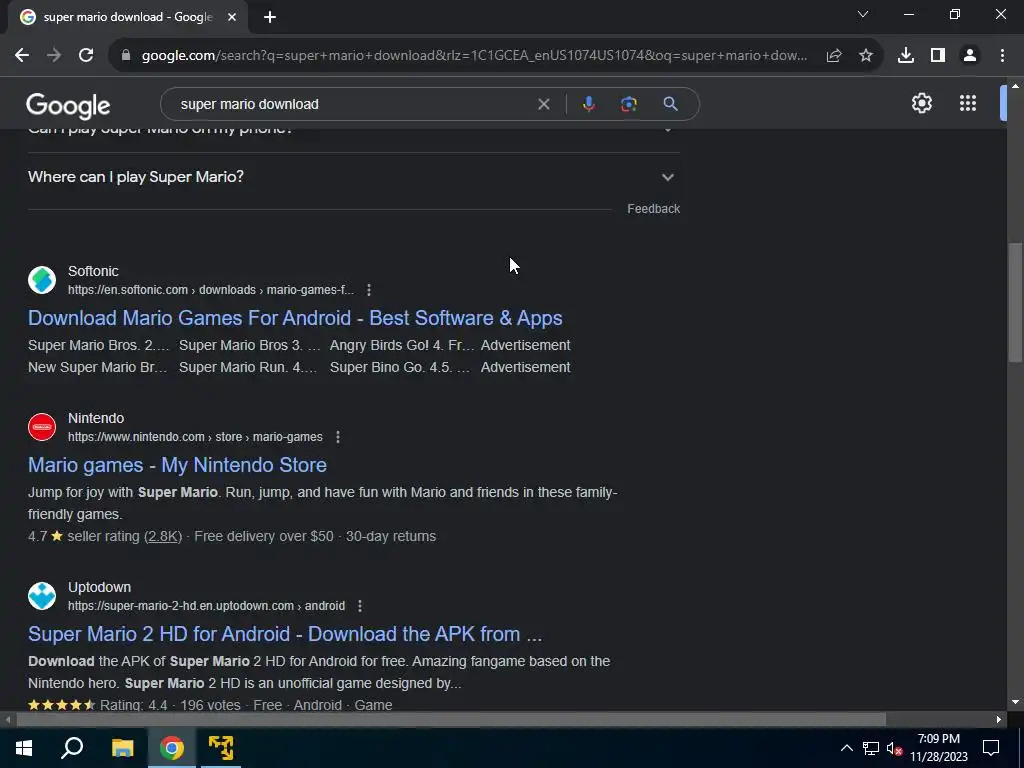The height and width of the screenshot is (768, 1024).
Task: Click the browser forward arrow
Action: pos(54,56)
